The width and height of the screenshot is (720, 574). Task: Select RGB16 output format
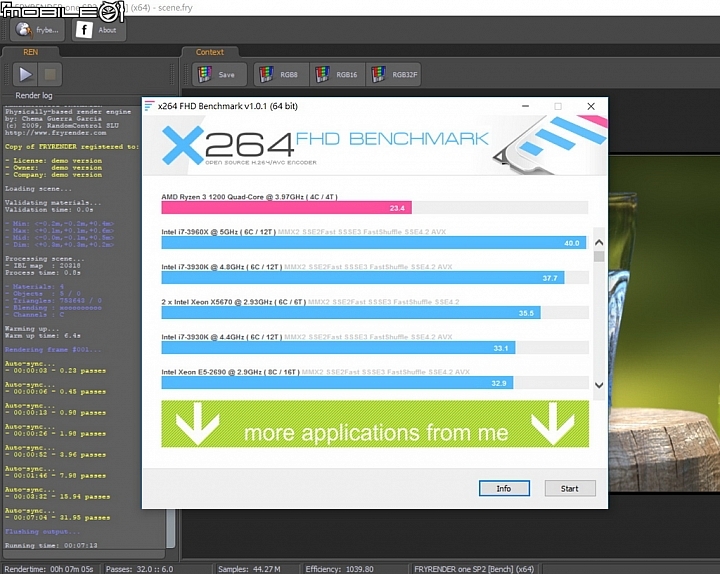click(338, 74)
